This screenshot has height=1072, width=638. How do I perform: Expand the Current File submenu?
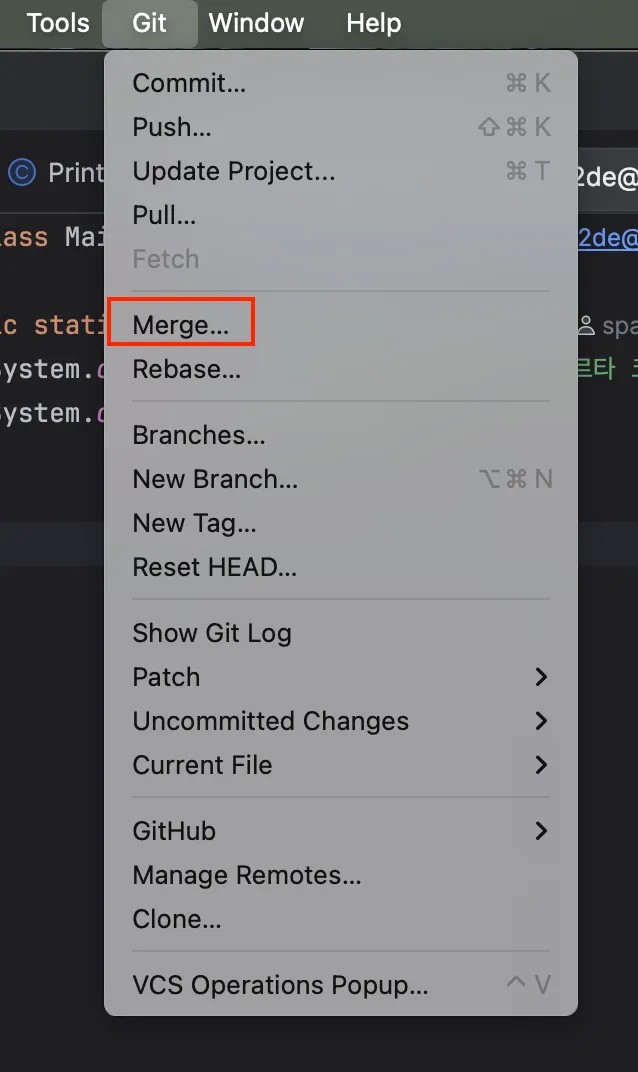point(541,765)
